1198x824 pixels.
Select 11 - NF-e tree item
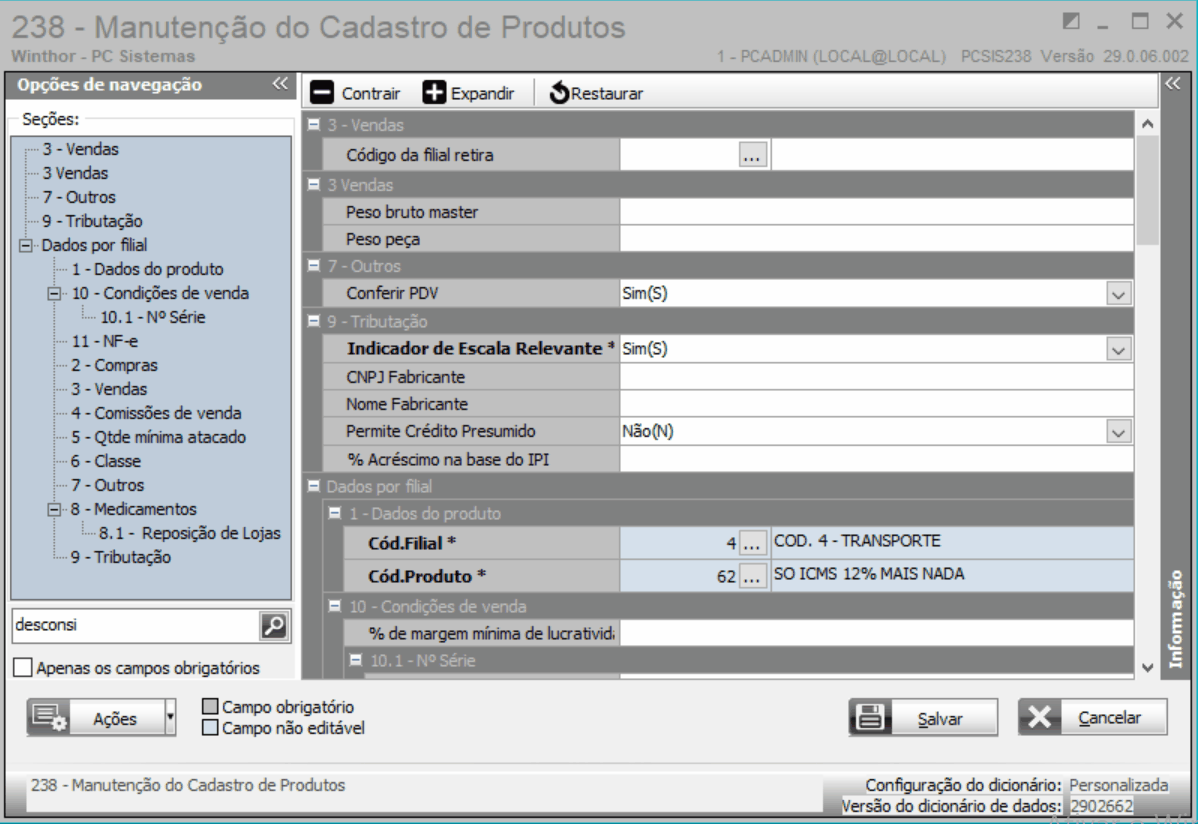coord(105,341)
